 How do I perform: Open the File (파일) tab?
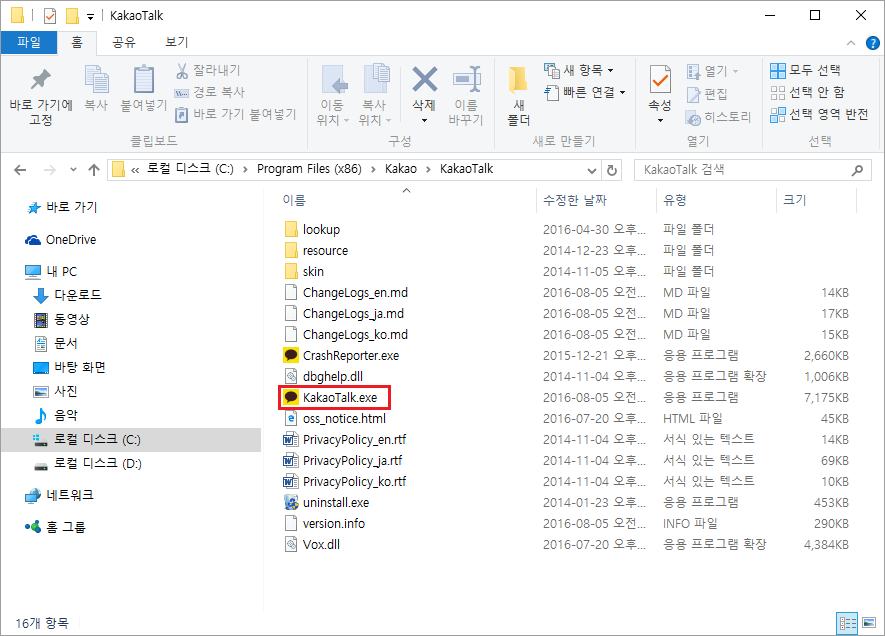[x=29, y=42]
